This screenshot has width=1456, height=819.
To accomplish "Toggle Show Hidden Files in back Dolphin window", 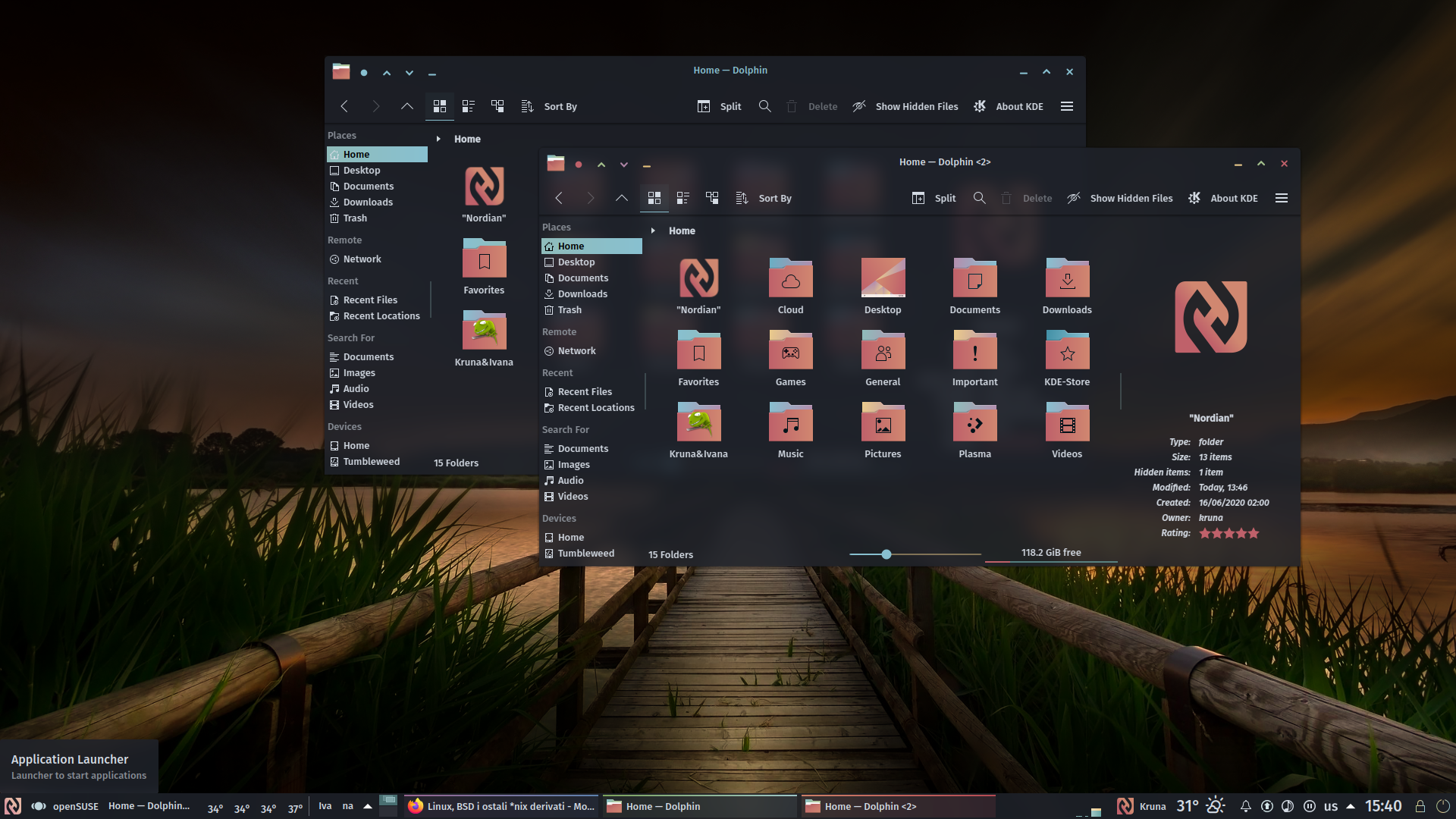I will pyautogui.click(x=905, y=106).
